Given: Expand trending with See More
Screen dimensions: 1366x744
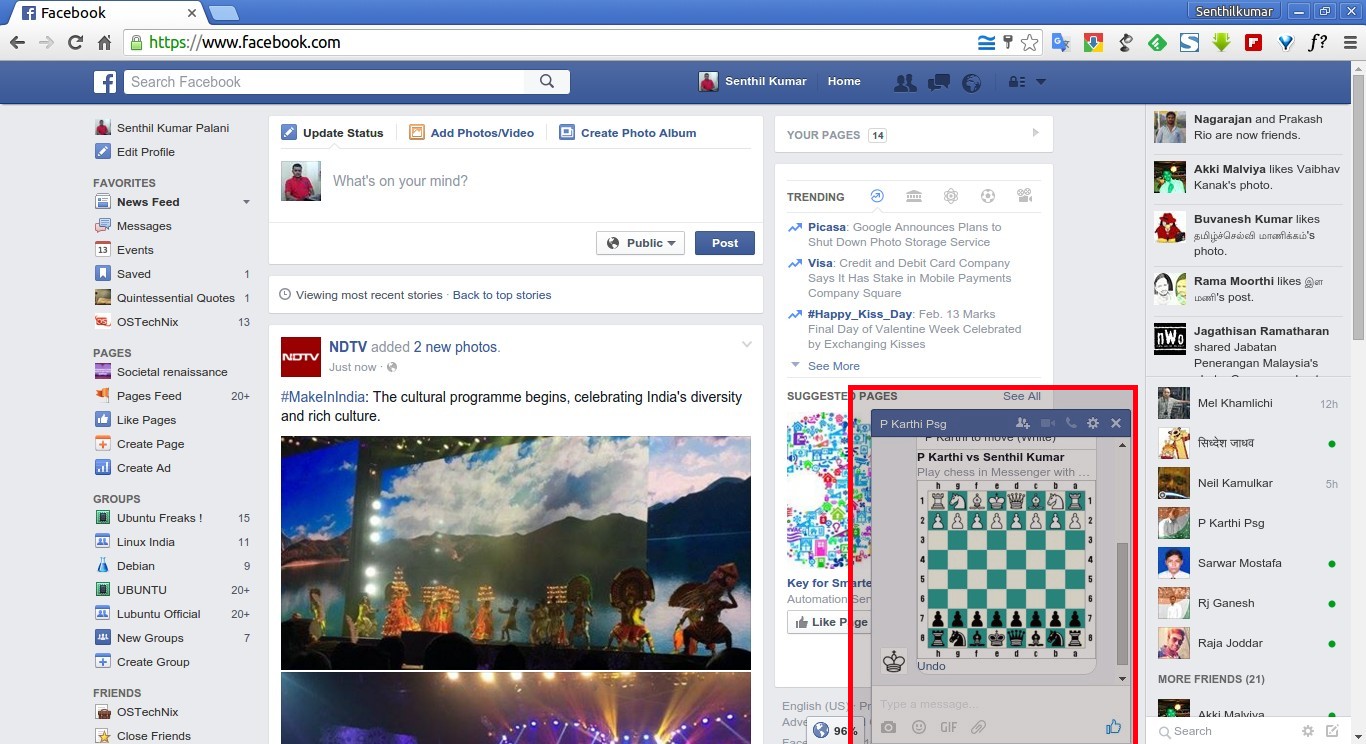Looking at the screenshot, I should [x=833, y=366].
